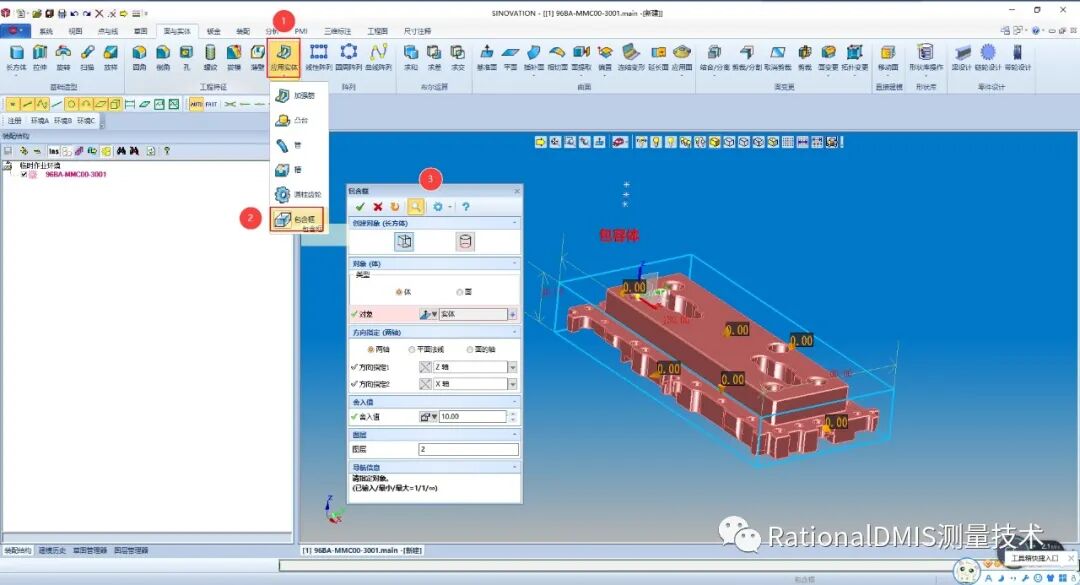
Task: Toggle the AUTO snap mode button
Action: pyautogui.click(x=196, y=104)
